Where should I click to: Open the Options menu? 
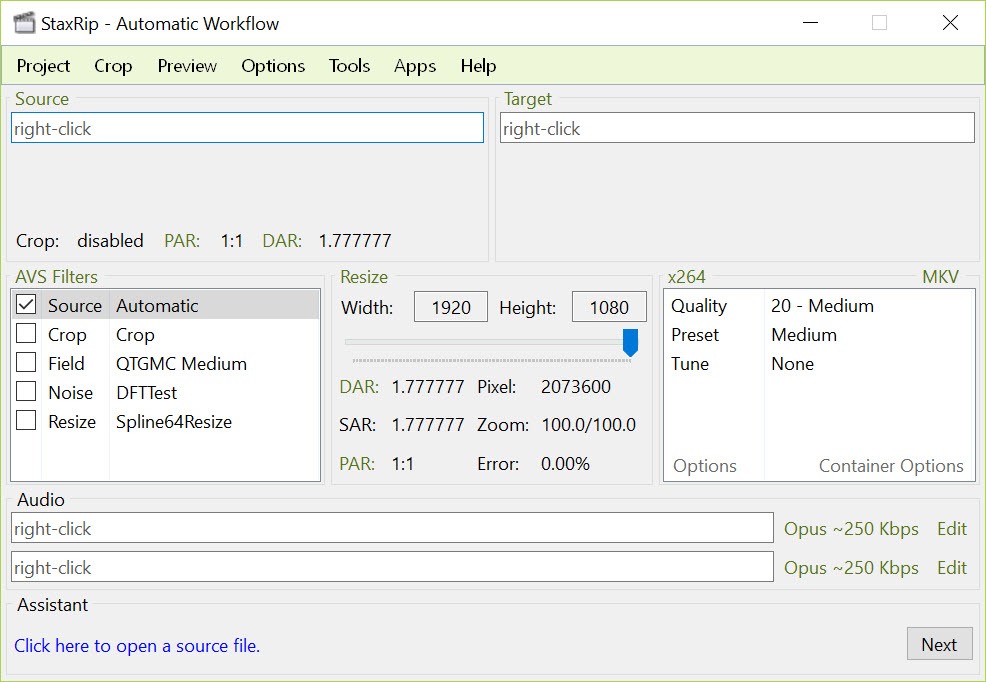coord(273,66)
